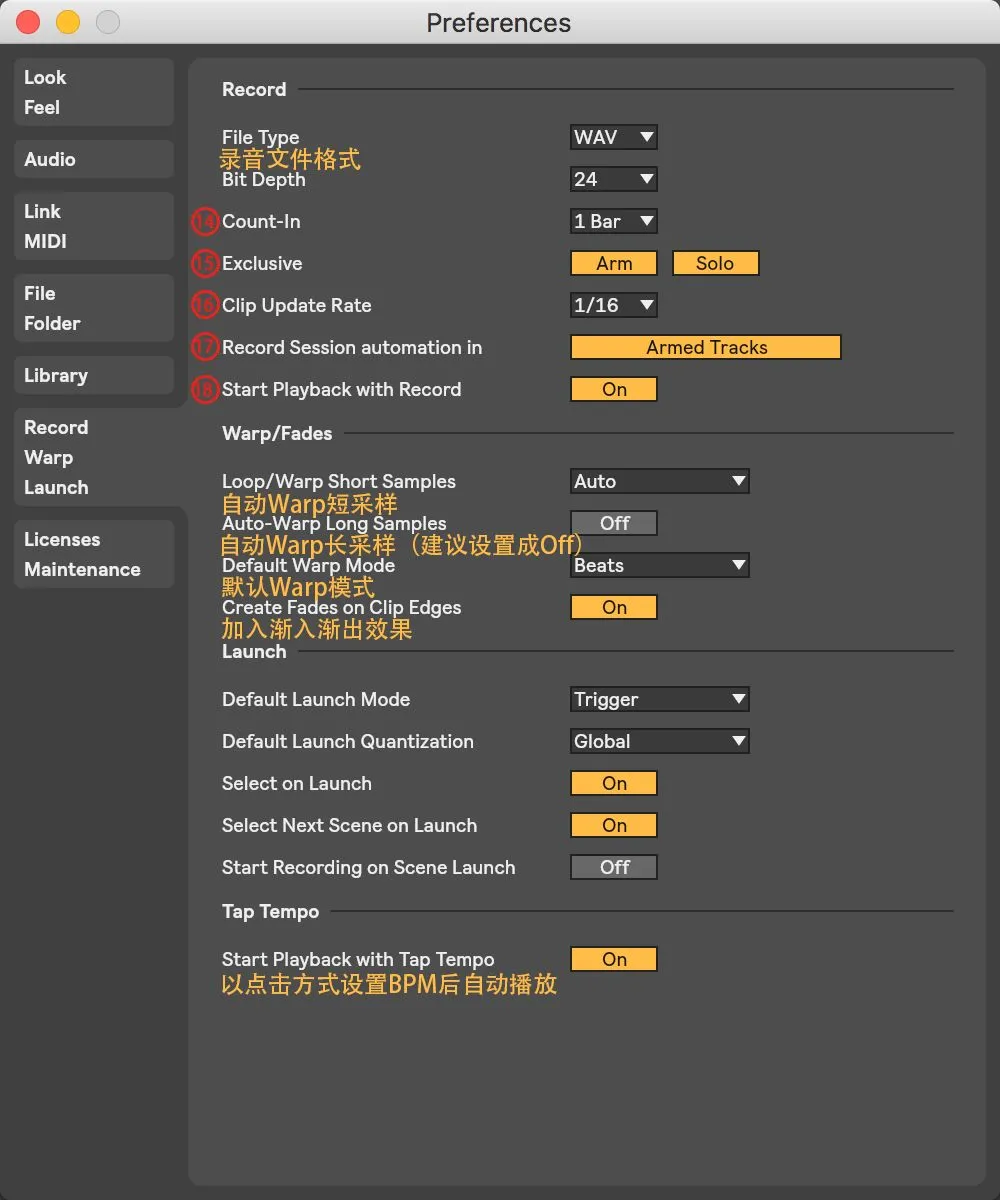
Task: Click the Record section heading
Action: click(254, 89)
